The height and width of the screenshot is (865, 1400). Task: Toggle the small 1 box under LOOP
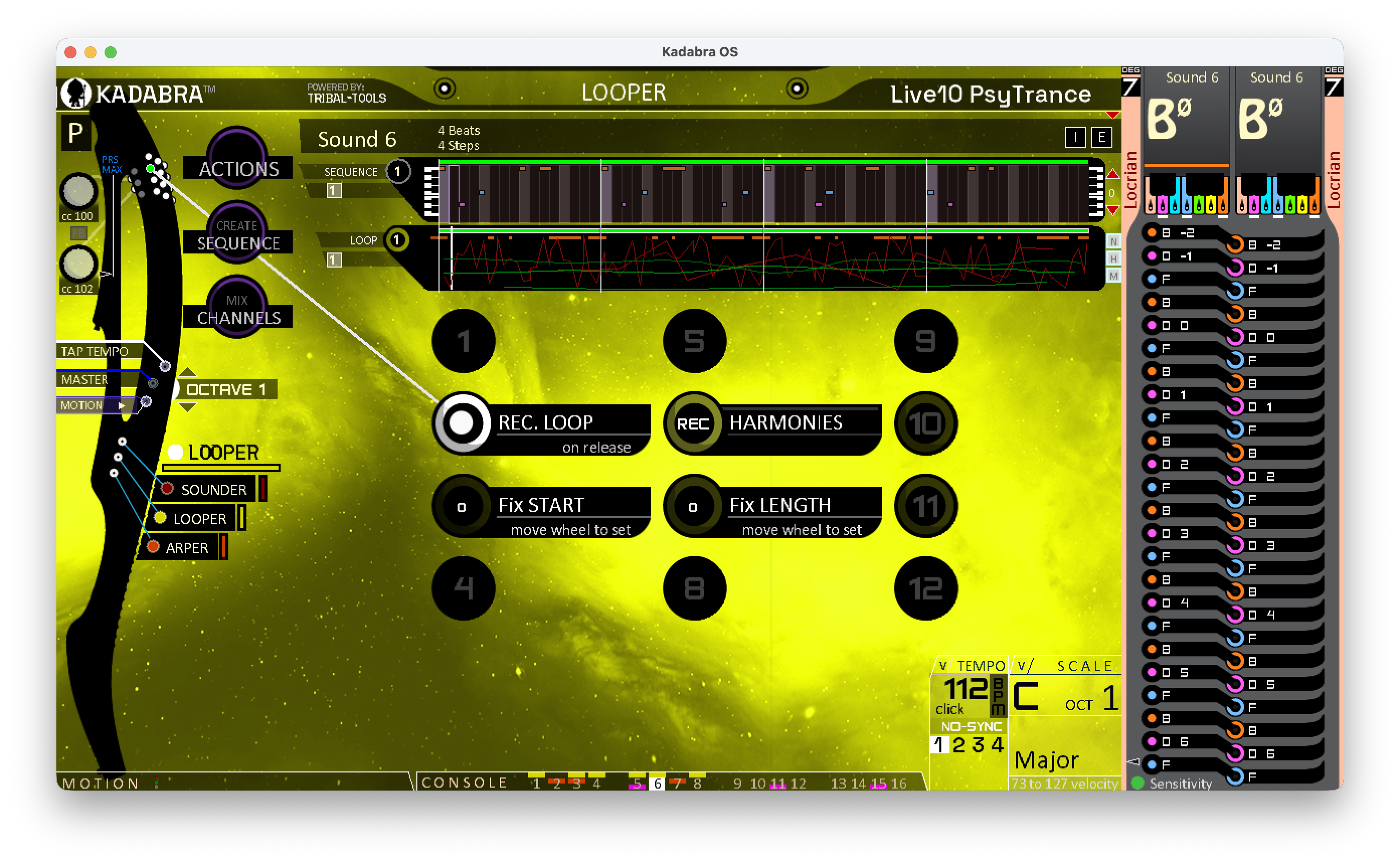point(334,261)
